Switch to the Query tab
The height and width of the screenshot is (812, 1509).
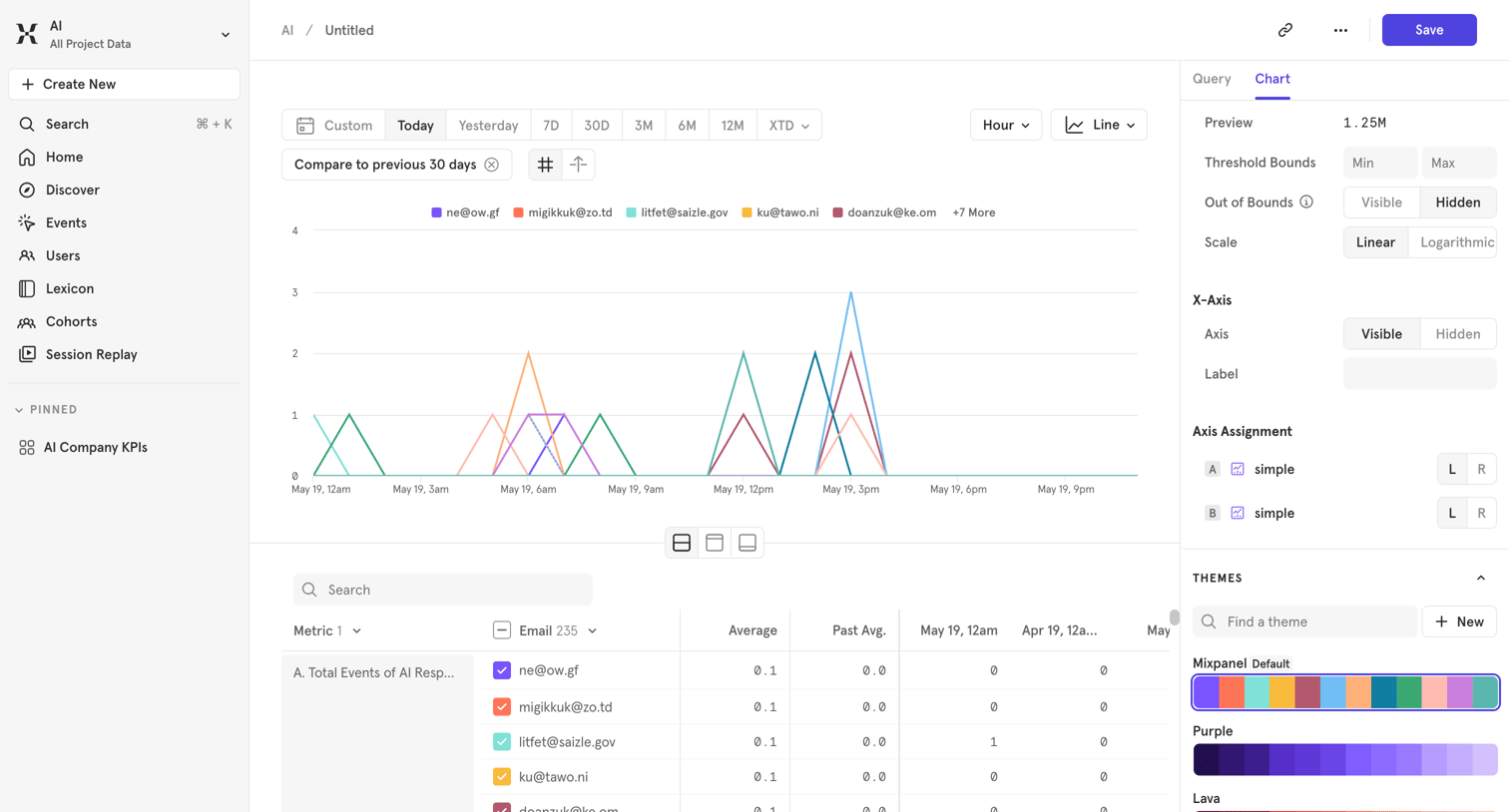pos(1212,79)
